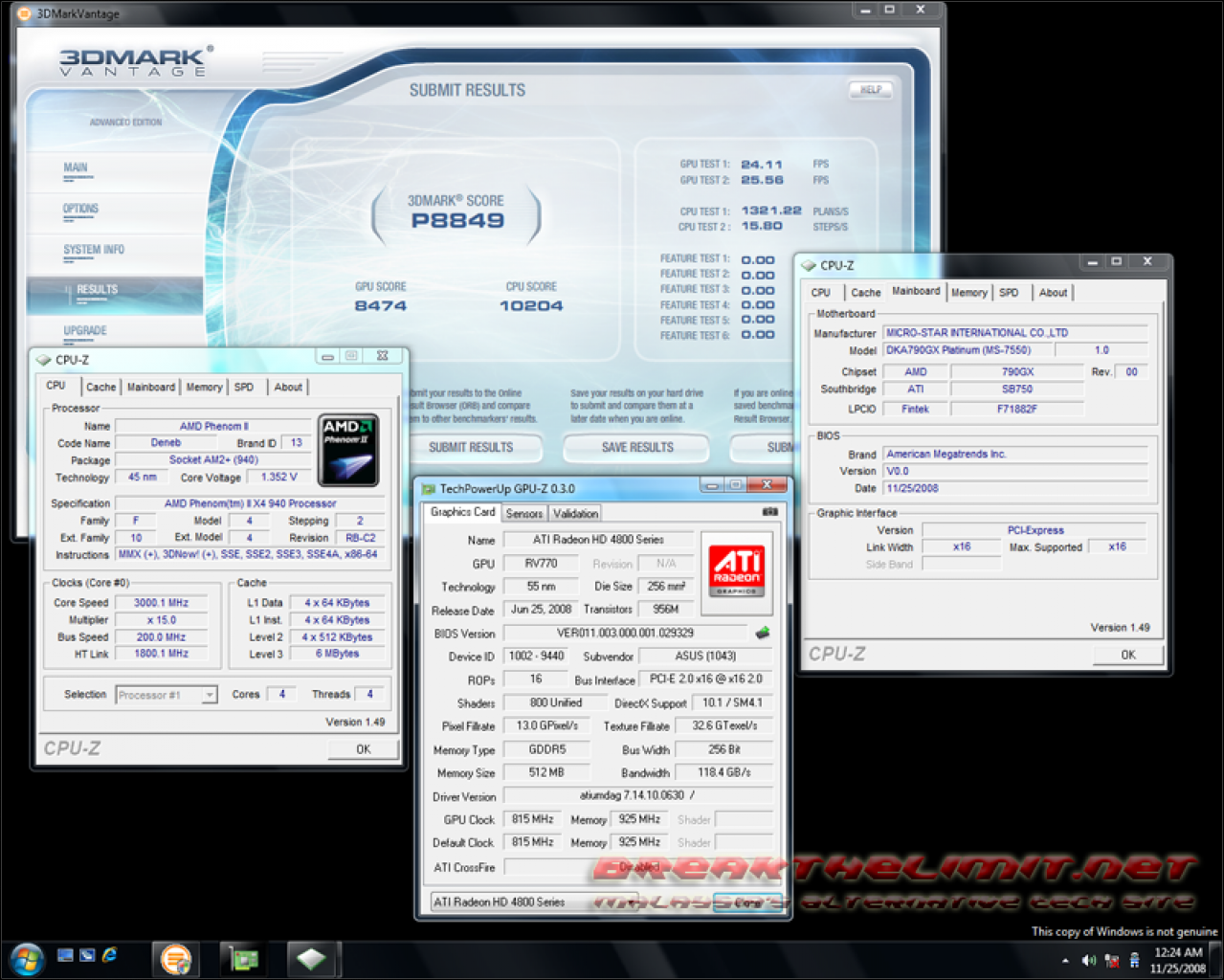This screenshot has height=980, width=1224.
Task: Click the BIOS Version field in GPU-Z
Action: click(x=625, y=633)
